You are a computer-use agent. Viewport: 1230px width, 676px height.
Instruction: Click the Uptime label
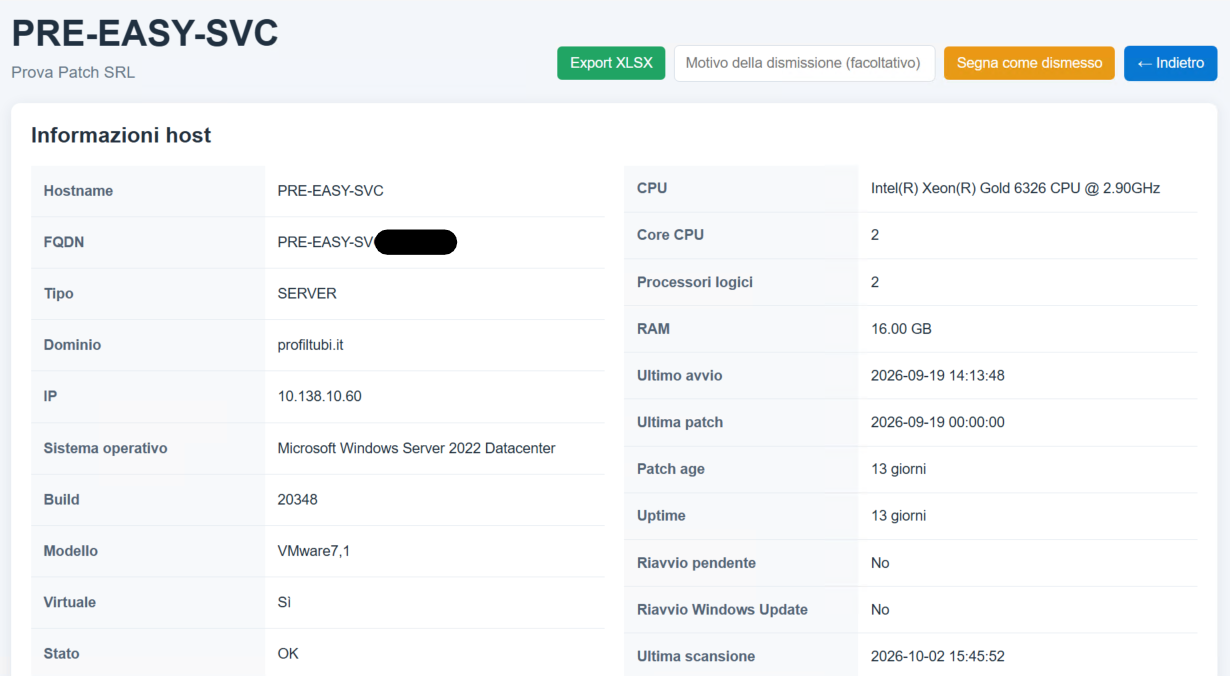(x=661, y=516)
